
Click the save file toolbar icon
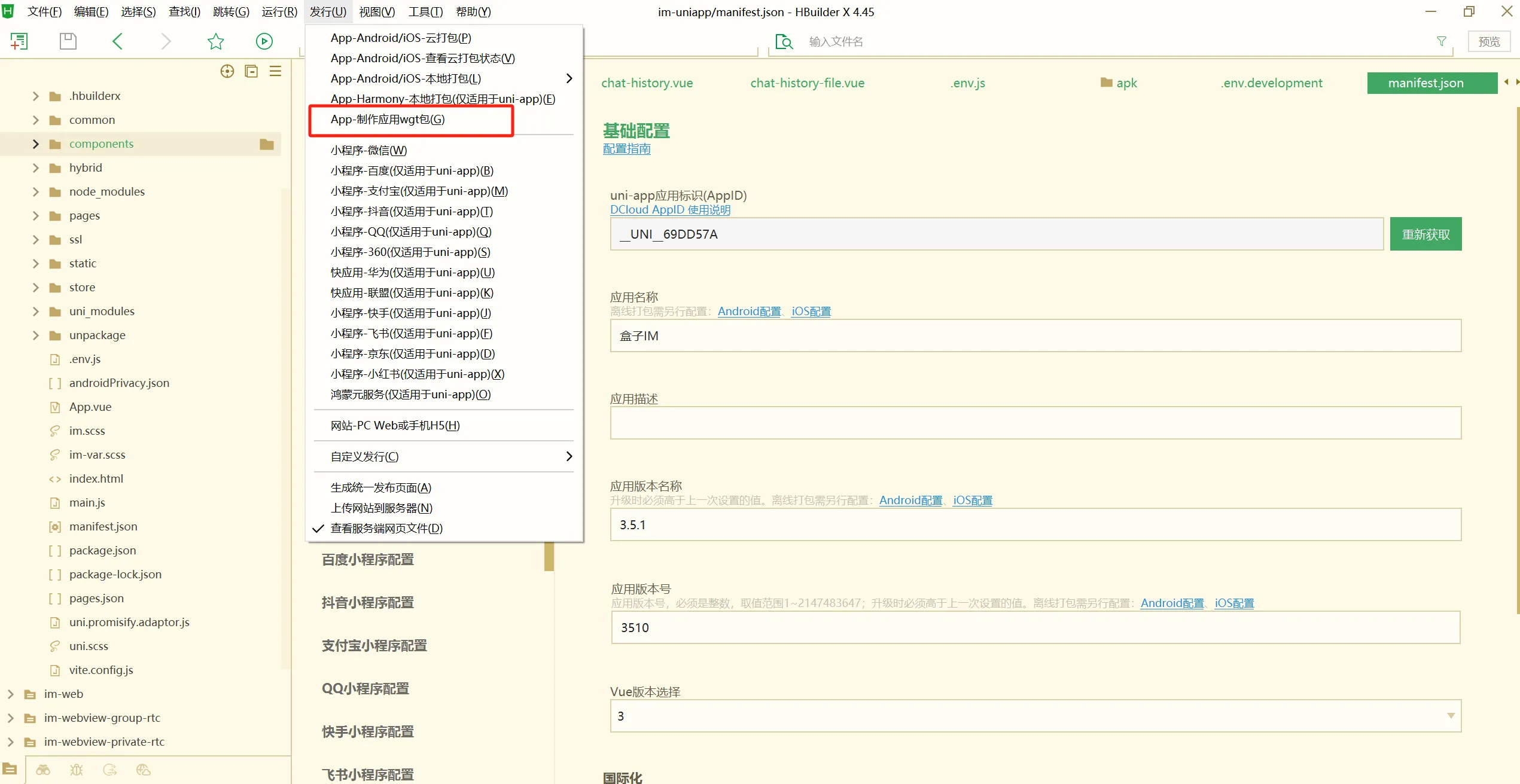(68, 41)
